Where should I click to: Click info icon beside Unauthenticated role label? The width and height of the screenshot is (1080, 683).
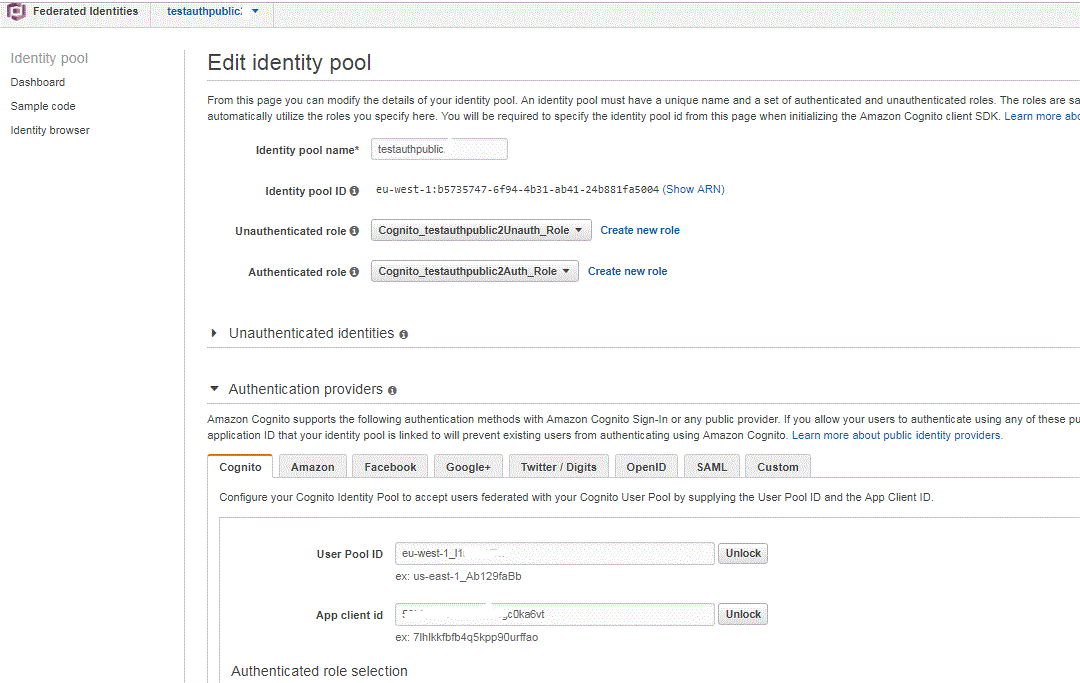coord(355,231)
